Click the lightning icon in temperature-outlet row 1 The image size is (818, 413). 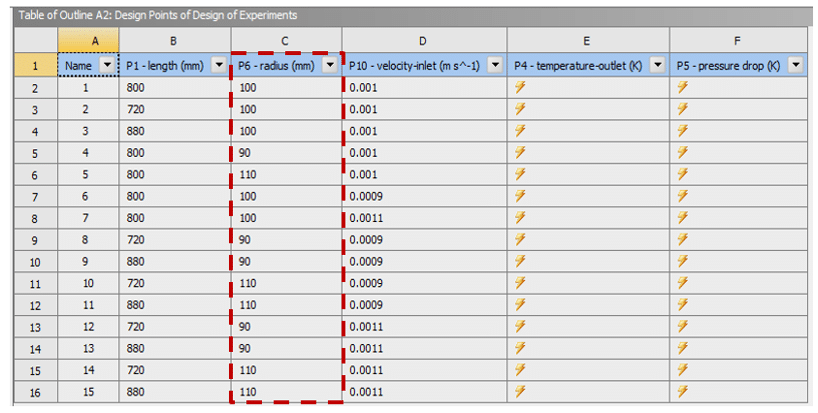[520, 87]
